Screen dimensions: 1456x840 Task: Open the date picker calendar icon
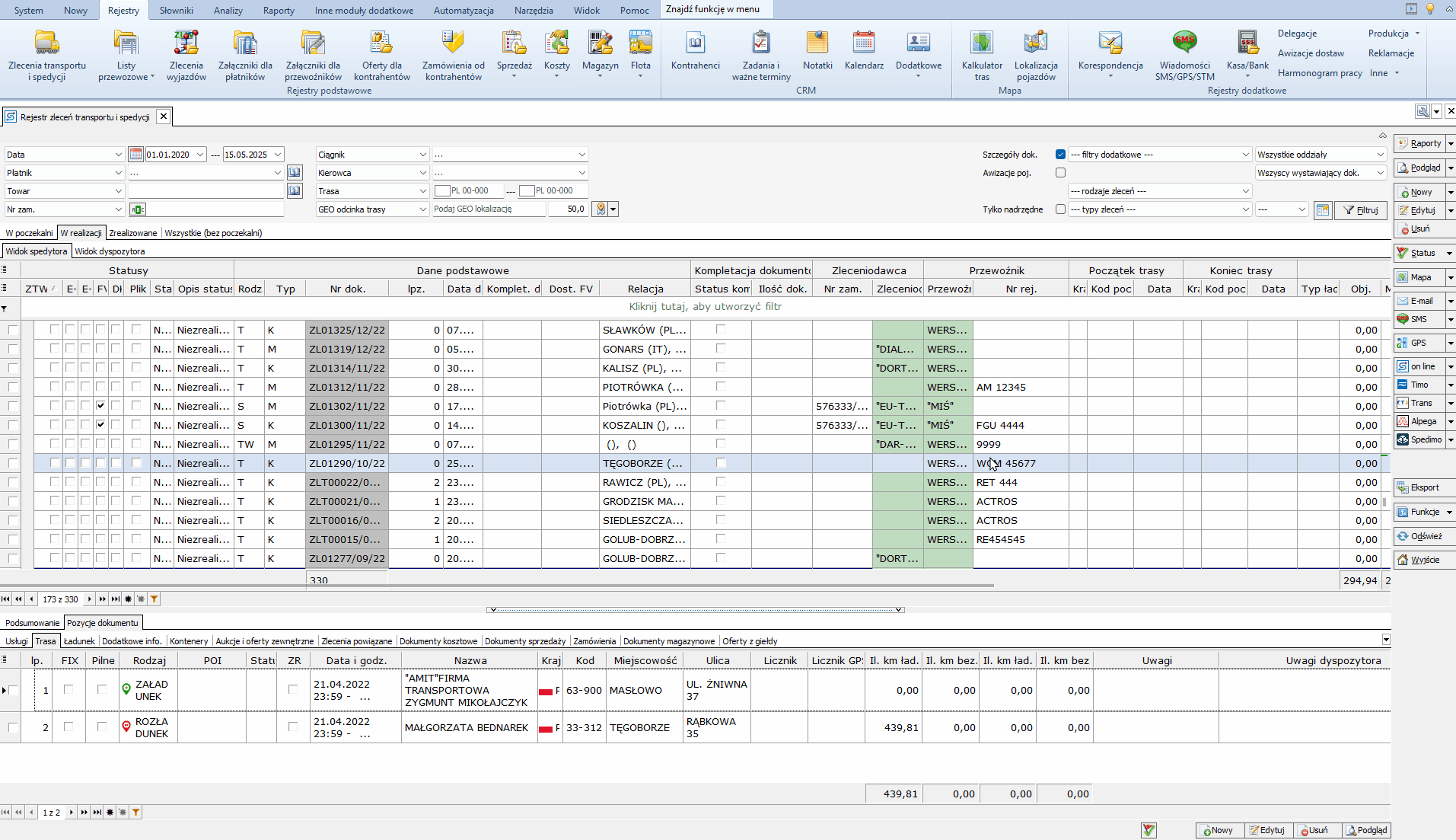pos(135,155)
